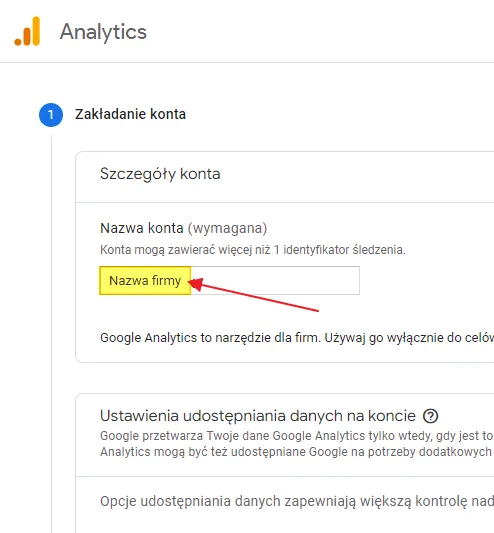
Task: Click the Analytics product name text
Action: click(x=103, y=32)
